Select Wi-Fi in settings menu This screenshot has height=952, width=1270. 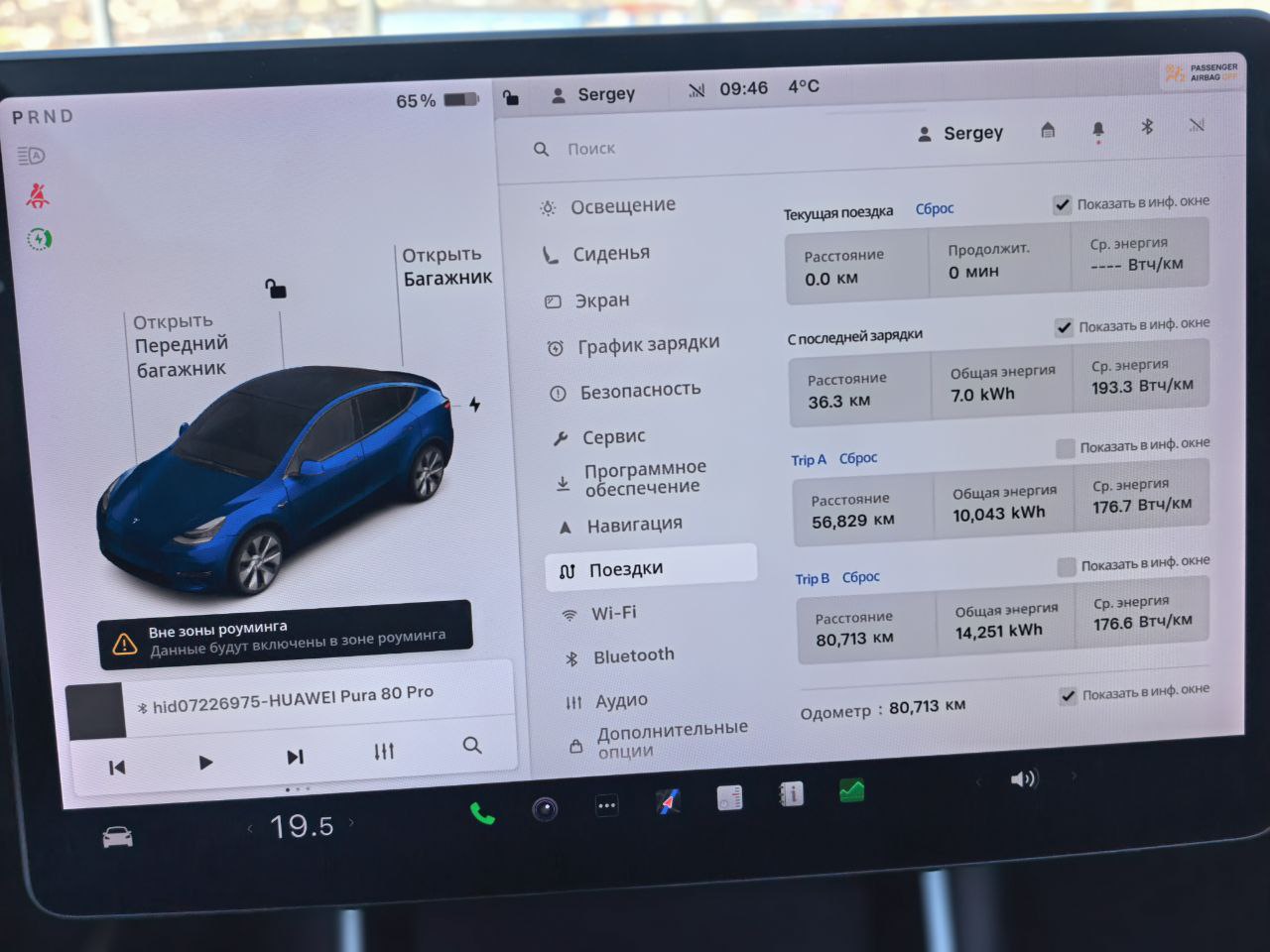click(x=613, y=613)
